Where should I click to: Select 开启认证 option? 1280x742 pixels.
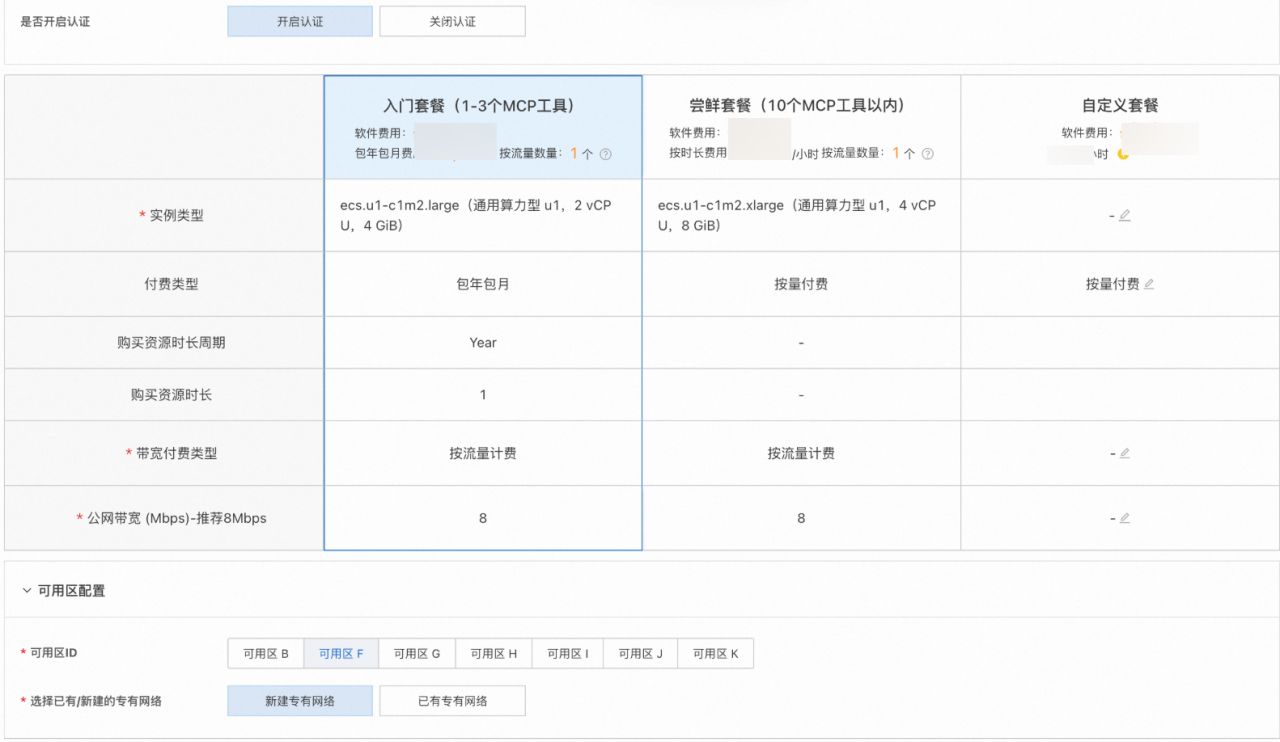[300, 21]
